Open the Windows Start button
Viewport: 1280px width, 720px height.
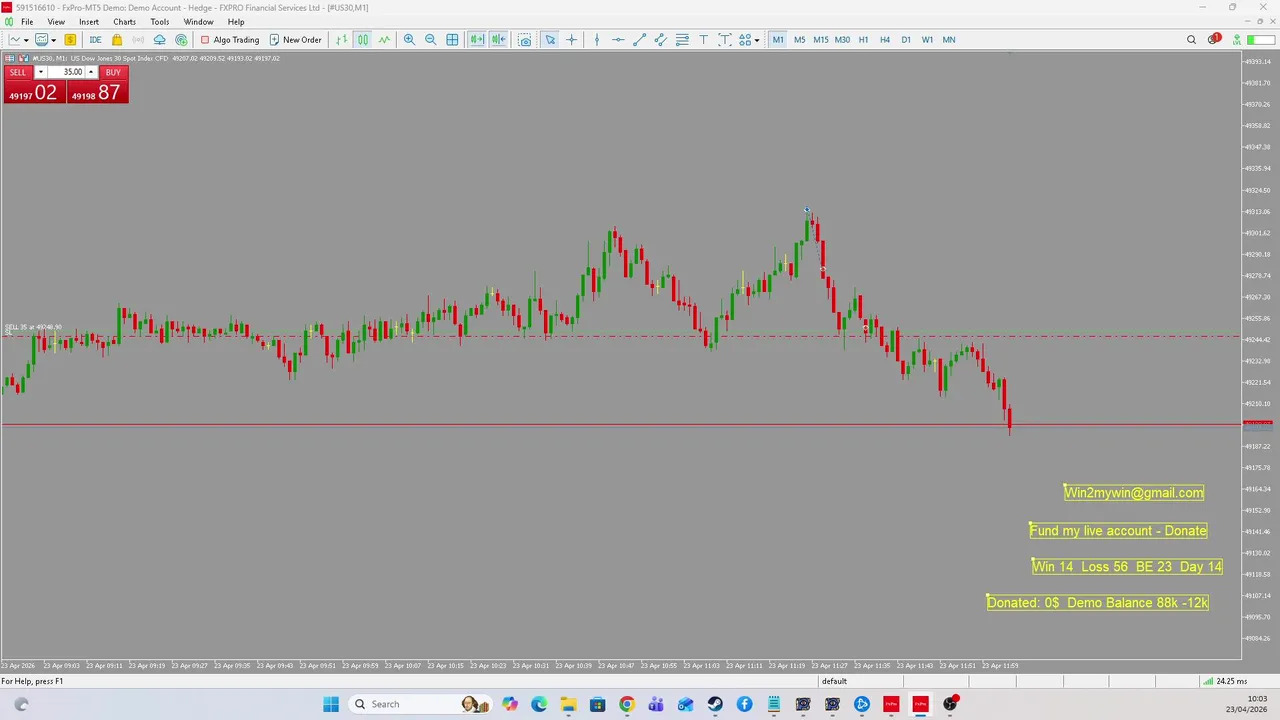tap(331, 704)
